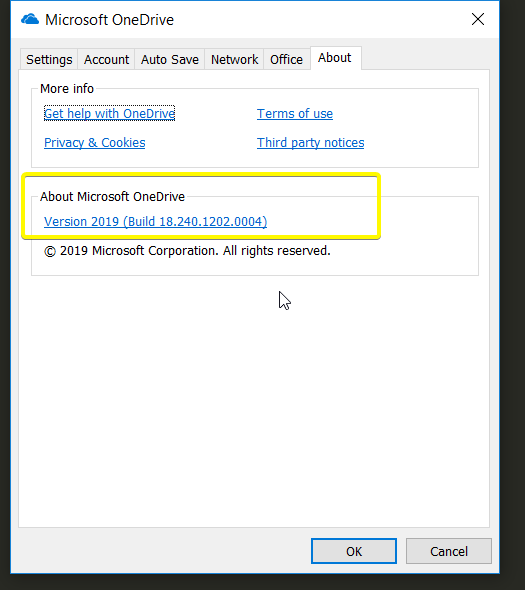Go to the Network tab
This screenshot has width=525, height=590.
(x=234, y=59)
